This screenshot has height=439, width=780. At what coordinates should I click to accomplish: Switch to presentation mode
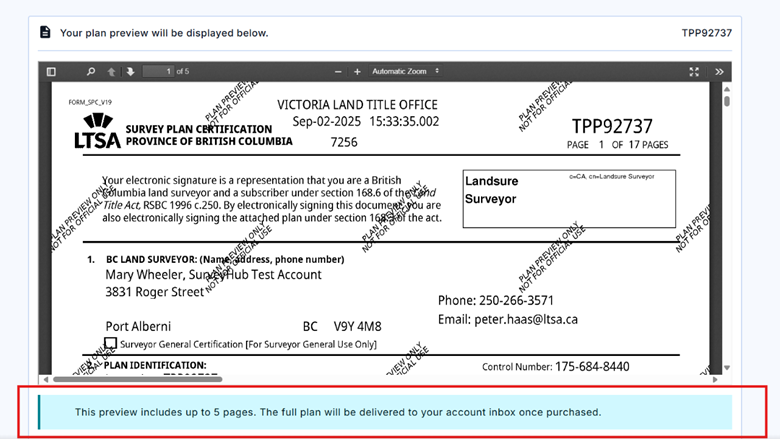tap(694, 72)
